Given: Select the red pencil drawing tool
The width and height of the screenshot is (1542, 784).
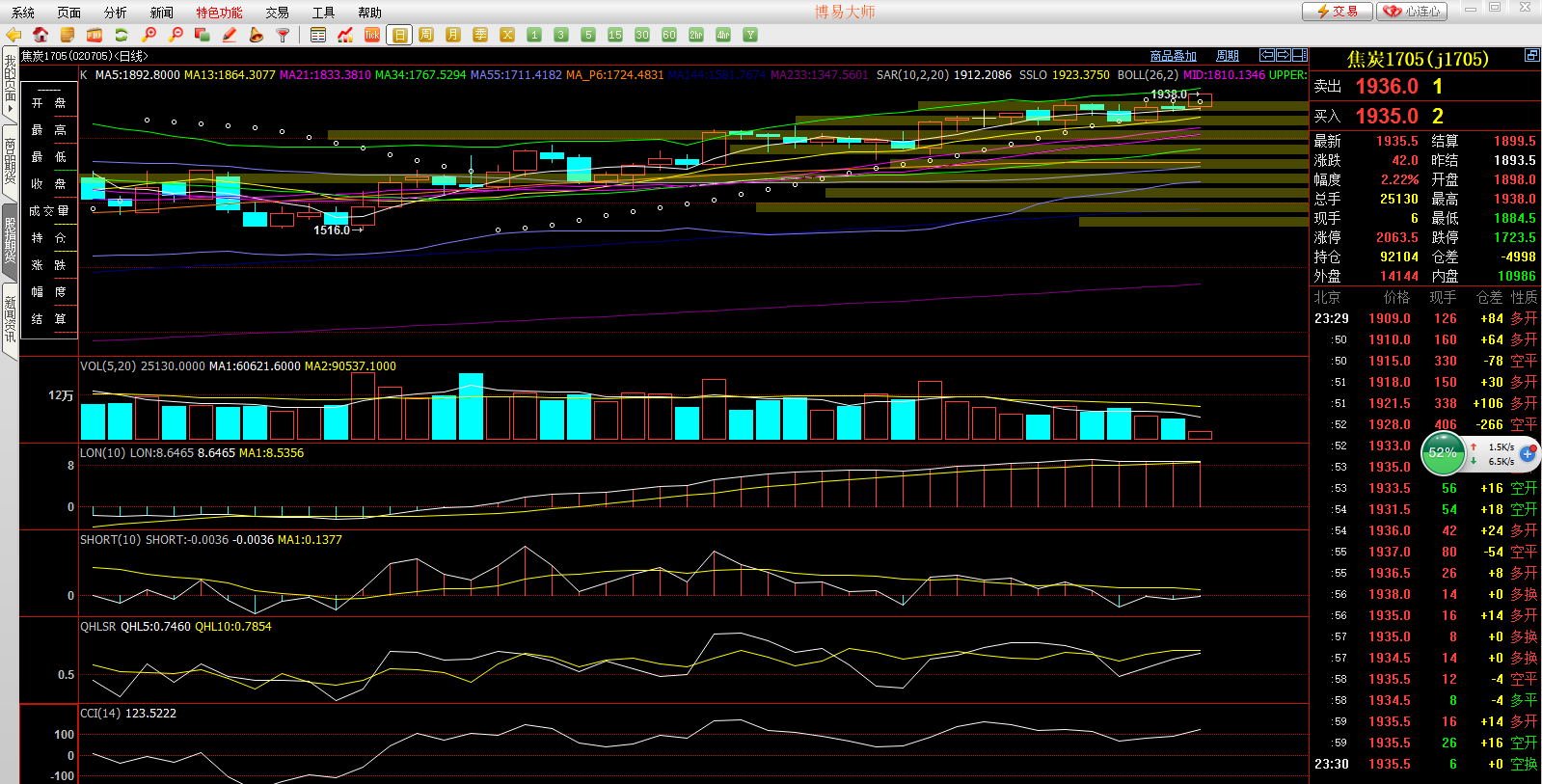Looking at the screenshot, I should pyautogui.click(x=230, y=35).
